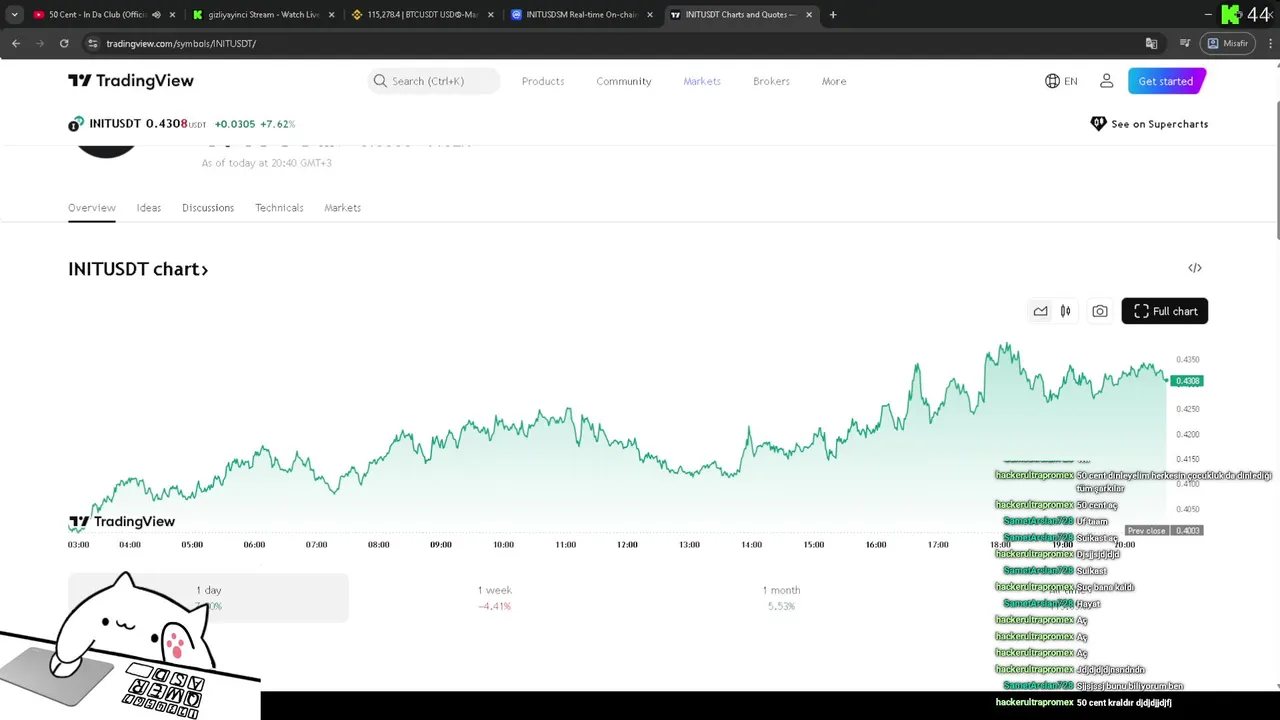Select the 1 day range
The height and width of the screenshot is (720, 1280).
[208, 598]
